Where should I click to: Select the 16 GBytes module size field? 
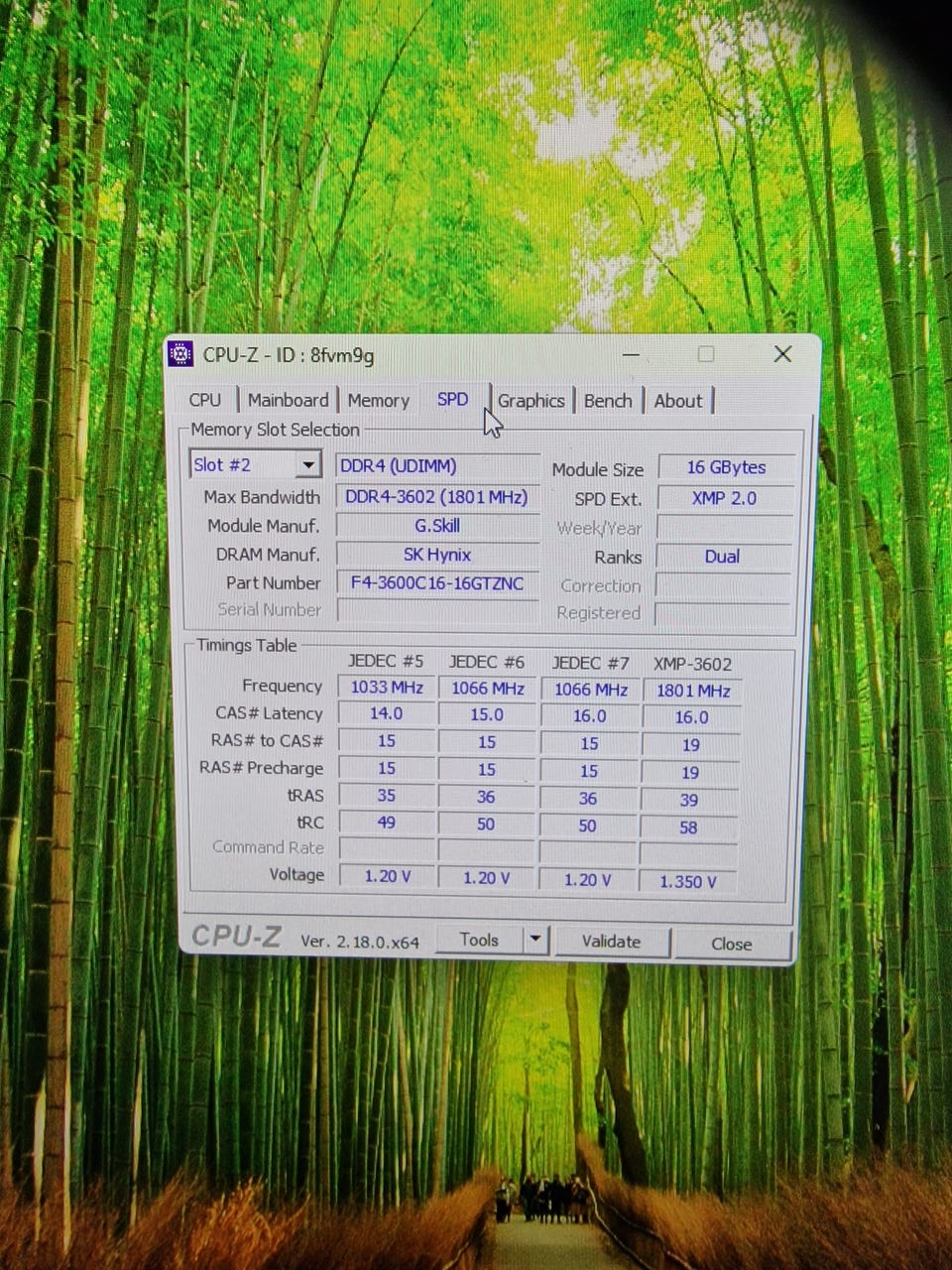point(726,467)
